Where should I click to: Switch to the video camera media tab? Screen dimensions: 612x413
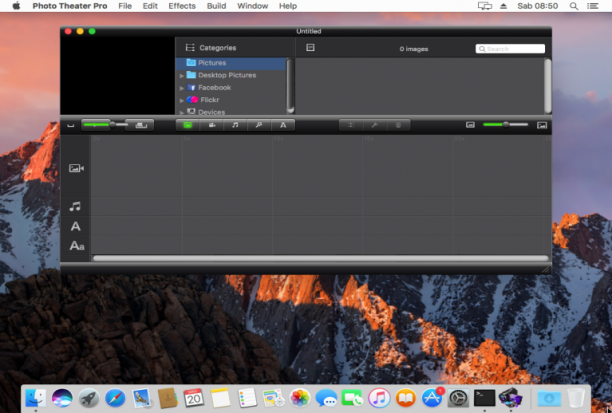point(212,125)
